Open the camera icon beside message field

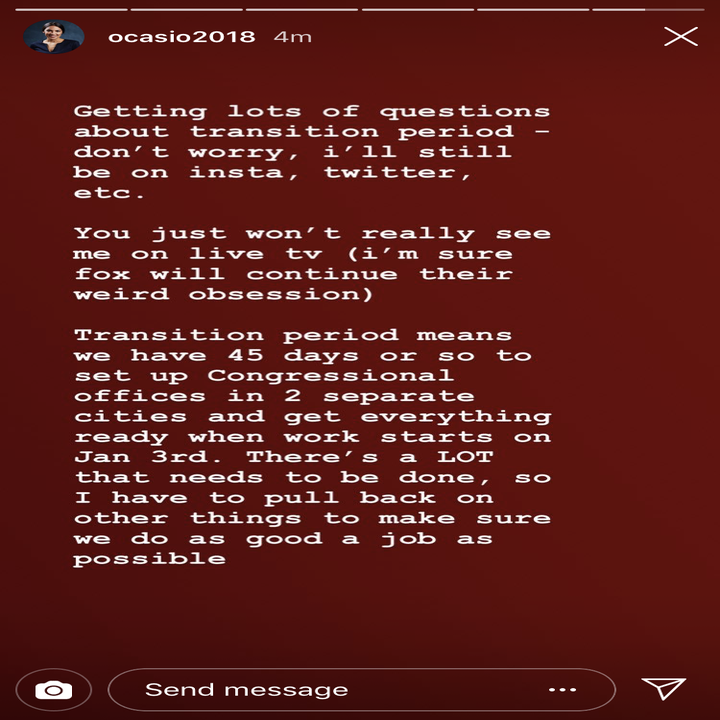(x=54, y=690)
